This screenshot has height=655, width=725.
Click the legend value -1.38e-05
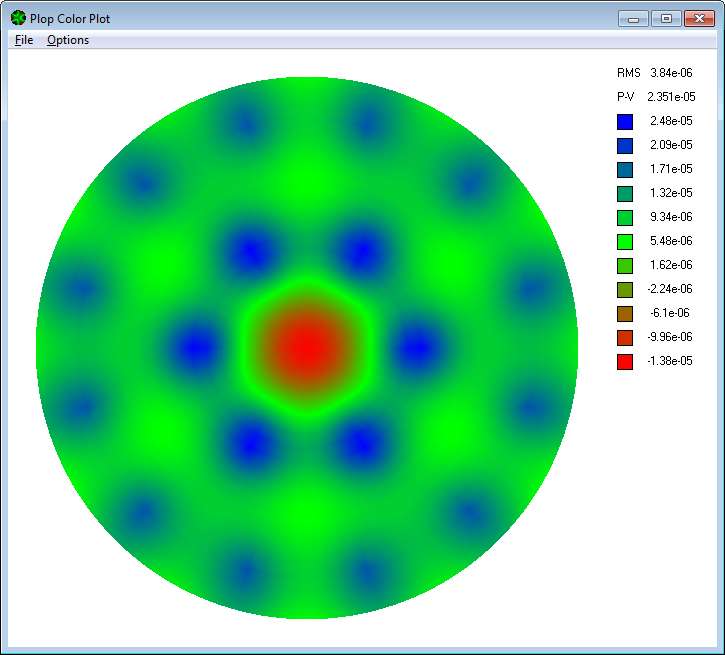pos(670,361)
